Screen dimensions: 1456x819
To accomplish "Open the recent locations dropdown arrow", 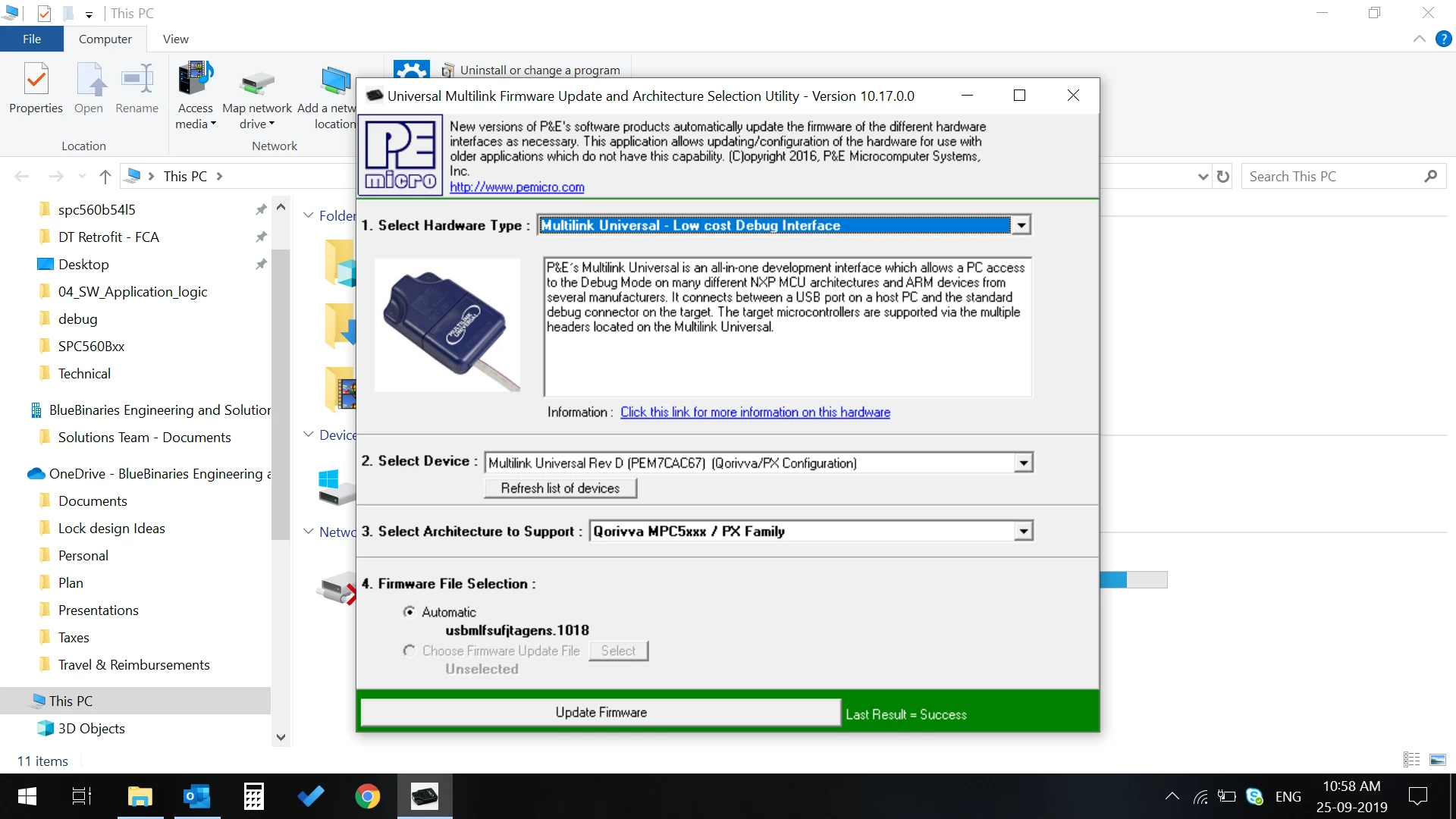I will (x=83, y=177).
